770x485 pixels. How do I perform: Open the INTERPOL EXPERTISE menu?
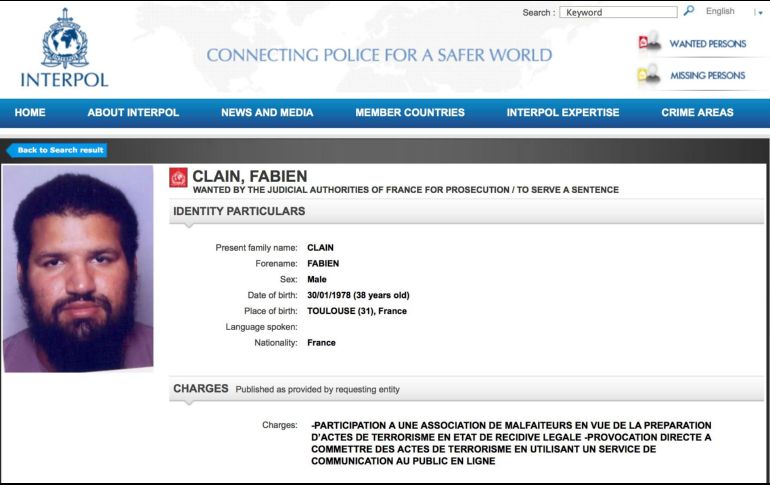pyautogui.click(x=563, y=112)
